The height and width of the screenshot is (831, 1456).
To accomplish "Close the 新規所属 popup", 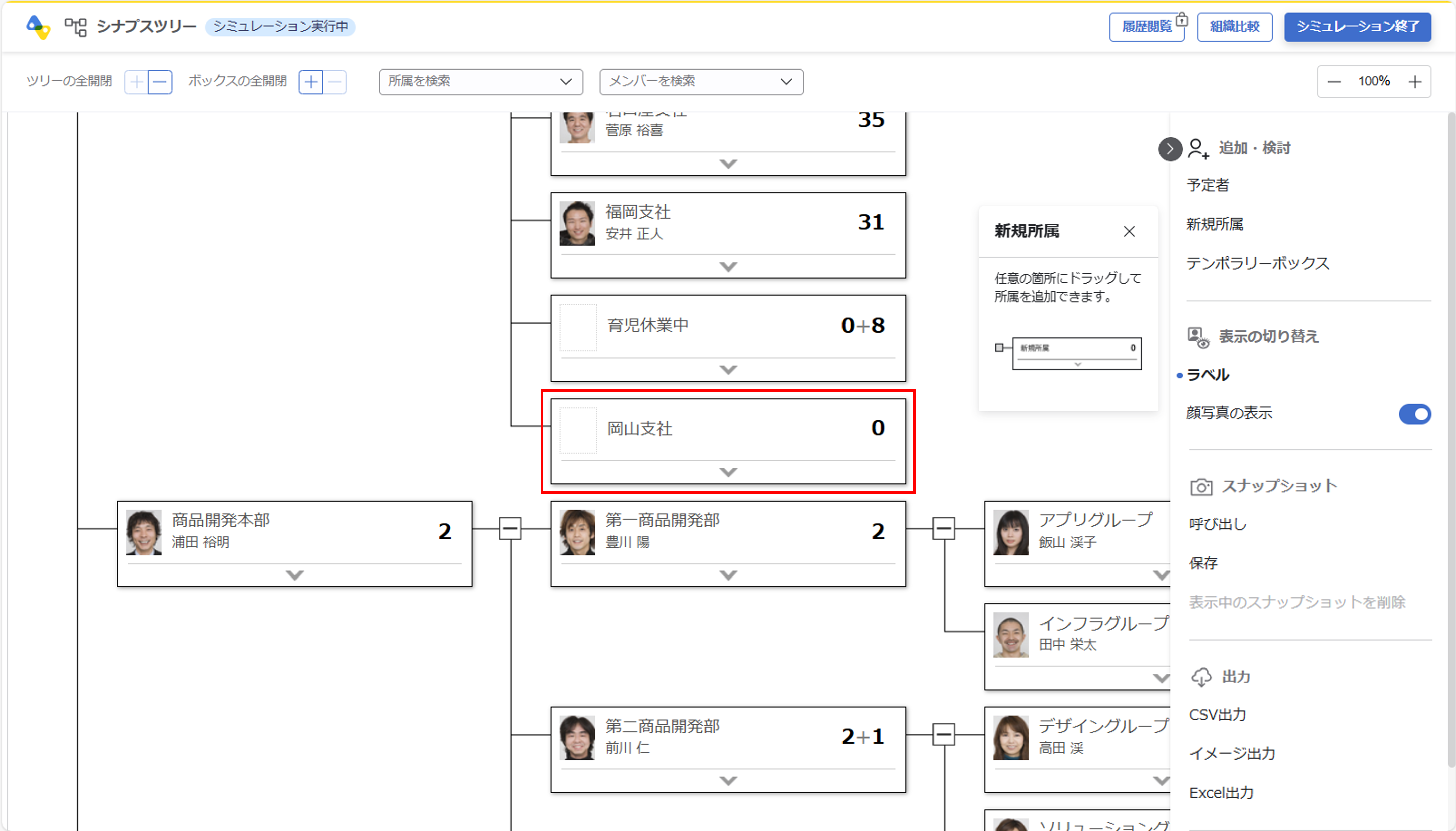I will tap(1128, 231).
